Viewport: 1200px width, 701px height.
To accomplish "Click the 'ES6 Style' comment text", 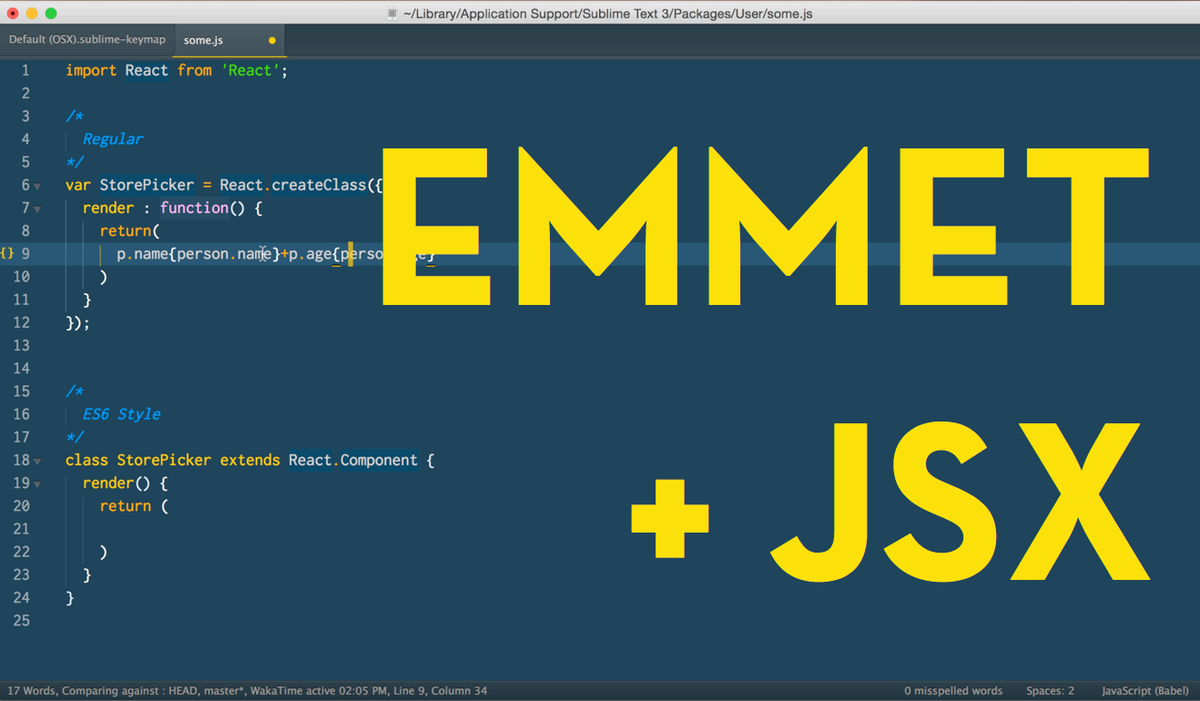I will 122,414.
